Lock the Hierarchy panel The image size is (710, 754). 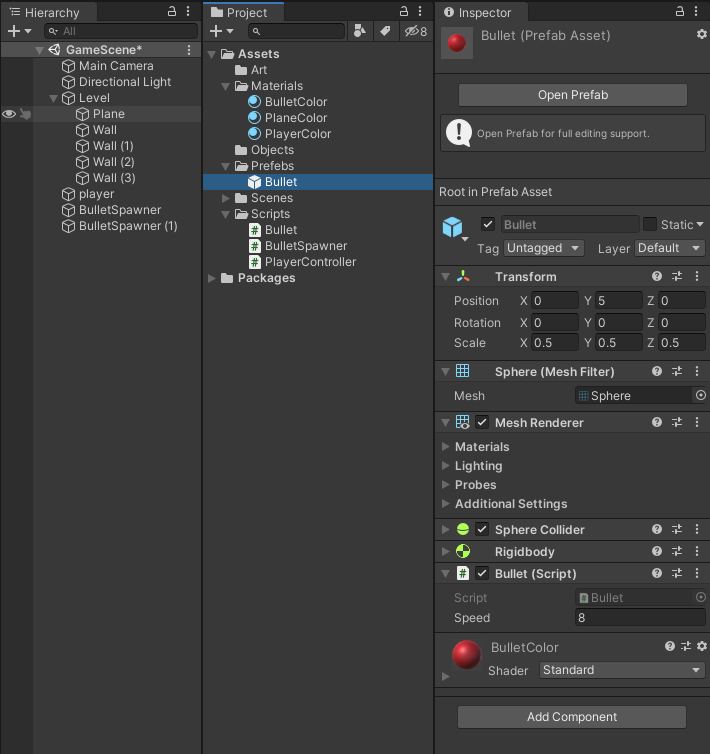pos(172,12)
